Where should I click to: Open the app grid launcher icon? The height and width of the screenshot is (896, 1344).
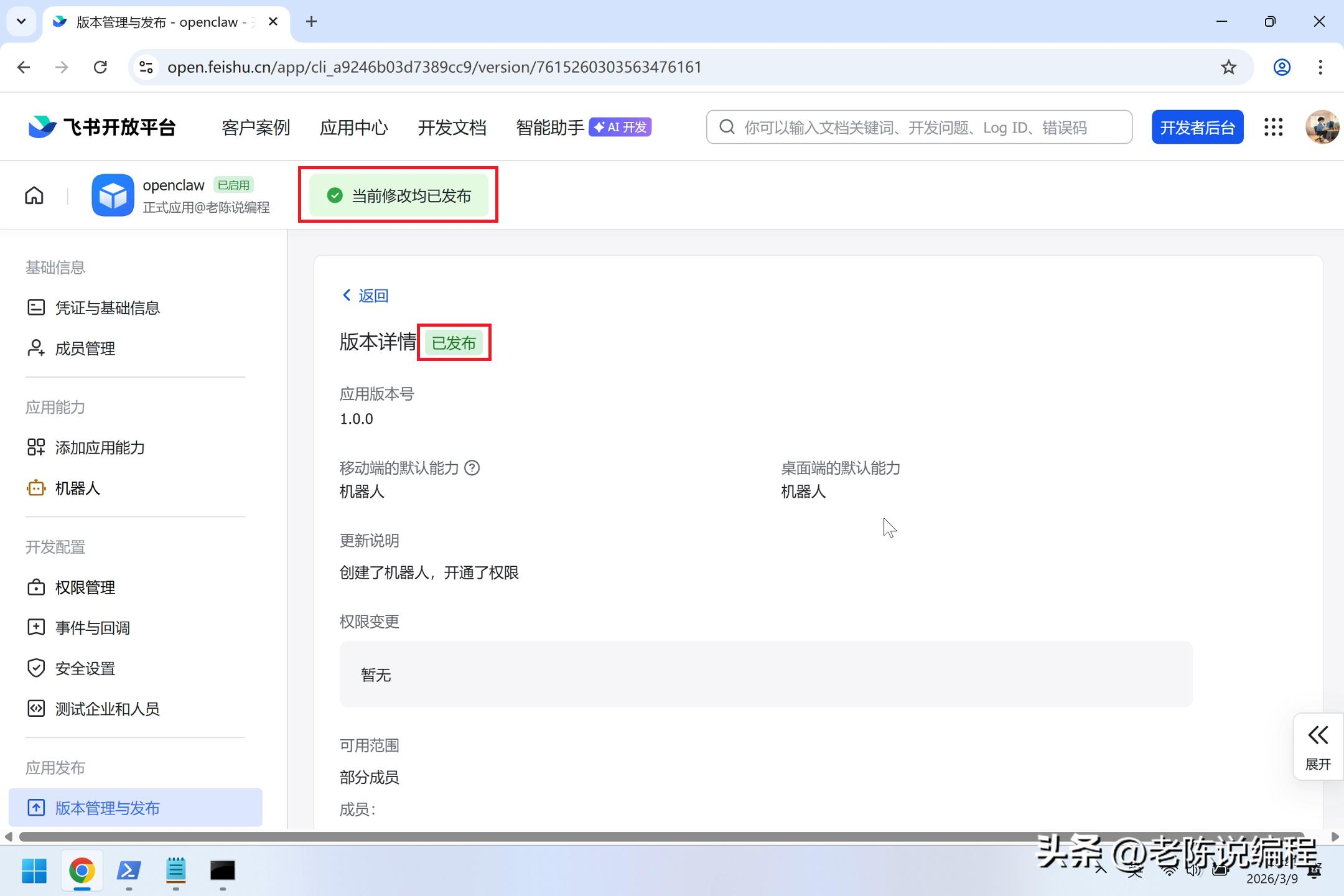coord(1273,127)
